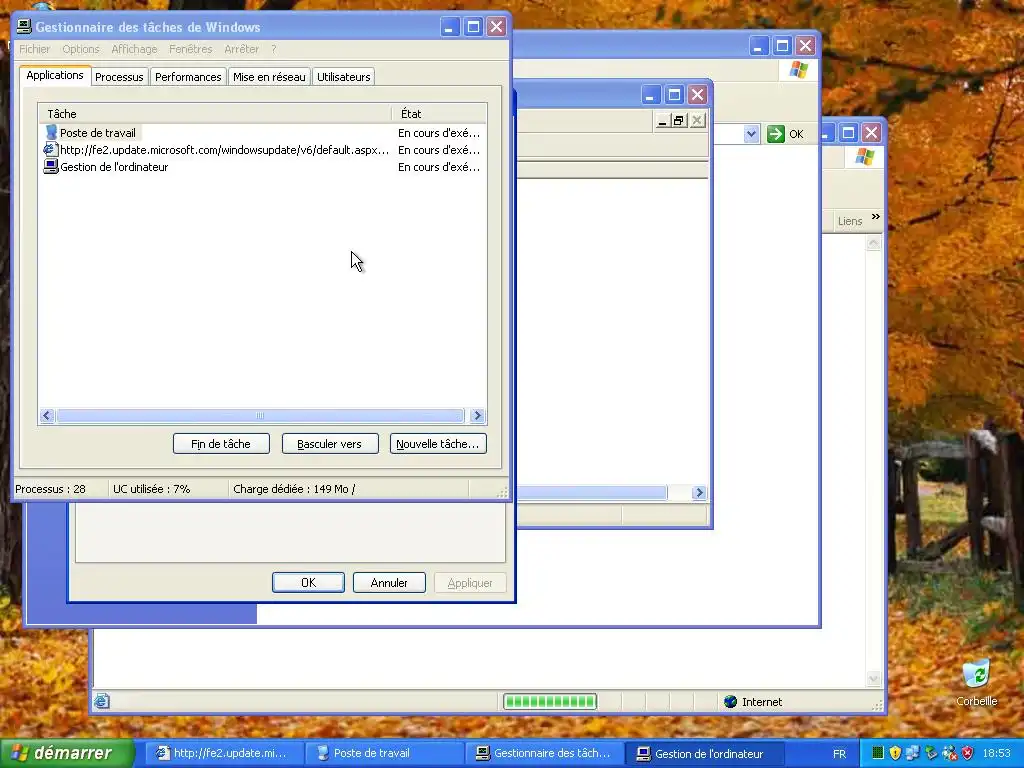Click the Basculer vers button
The height and width of the screenshot is (768, 1024).
pos(330,443)
